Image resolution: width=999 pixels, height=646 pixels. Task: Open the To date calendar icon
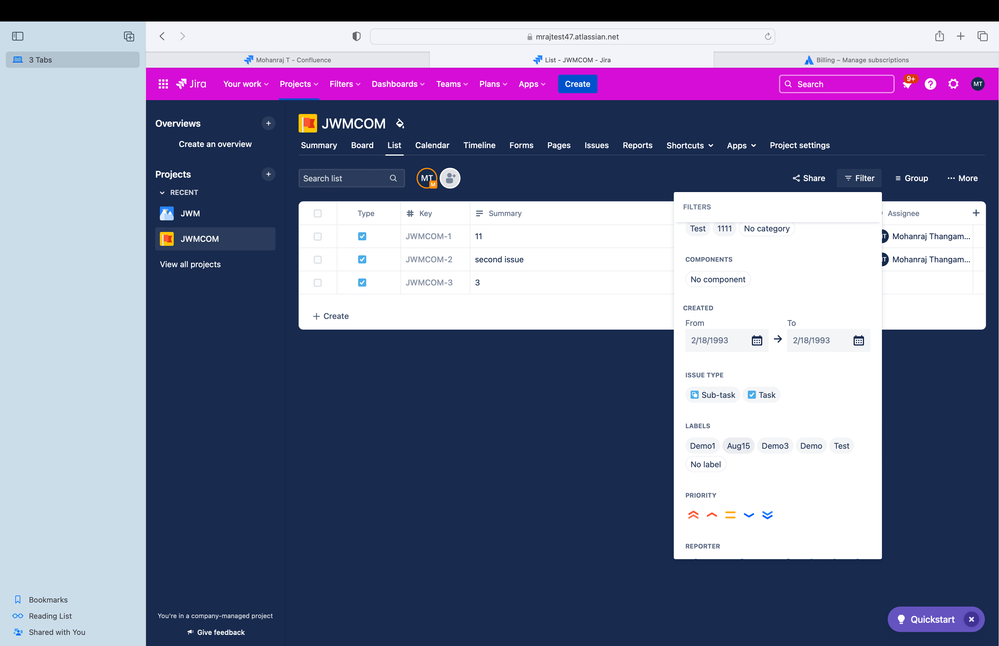pyautogui.click(x=858, y=340)
